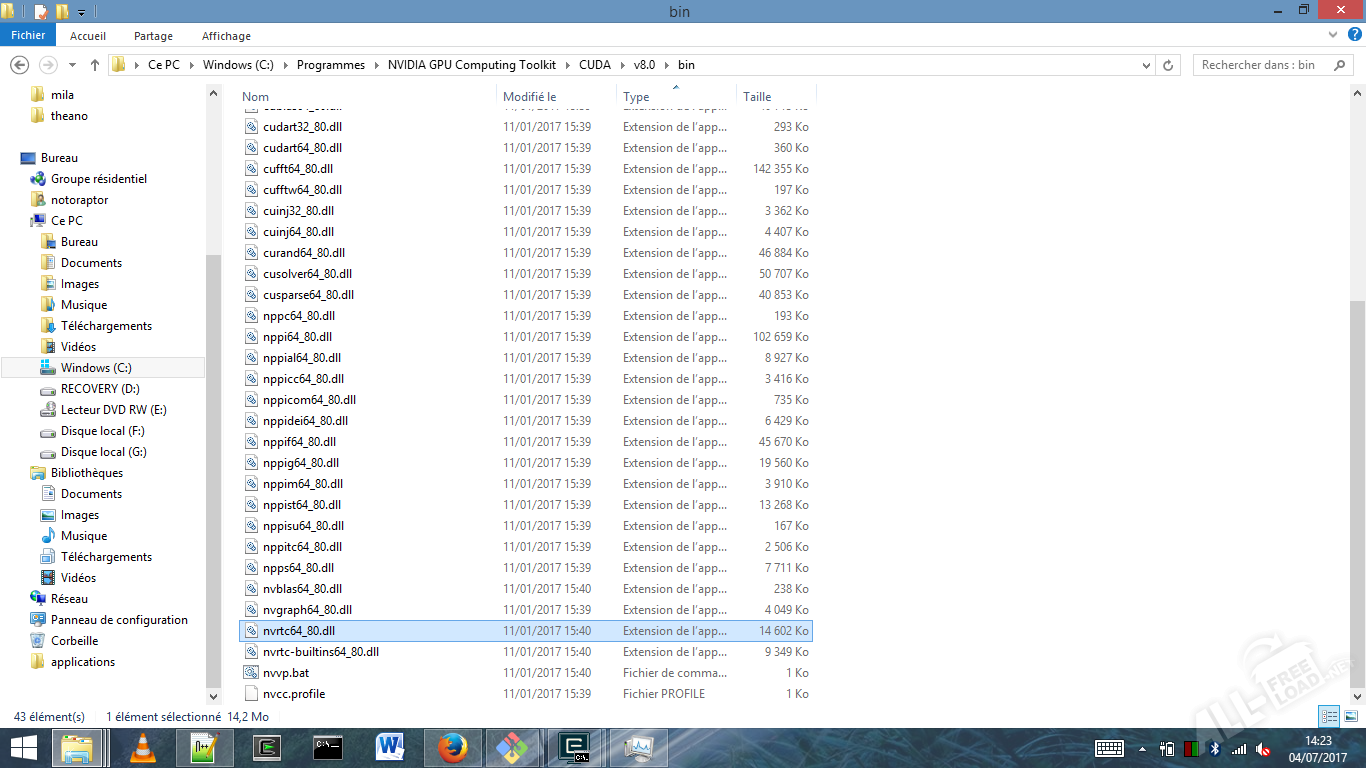
Task: Open the recent locations dropdown arrow
Action: pos(72,65)
